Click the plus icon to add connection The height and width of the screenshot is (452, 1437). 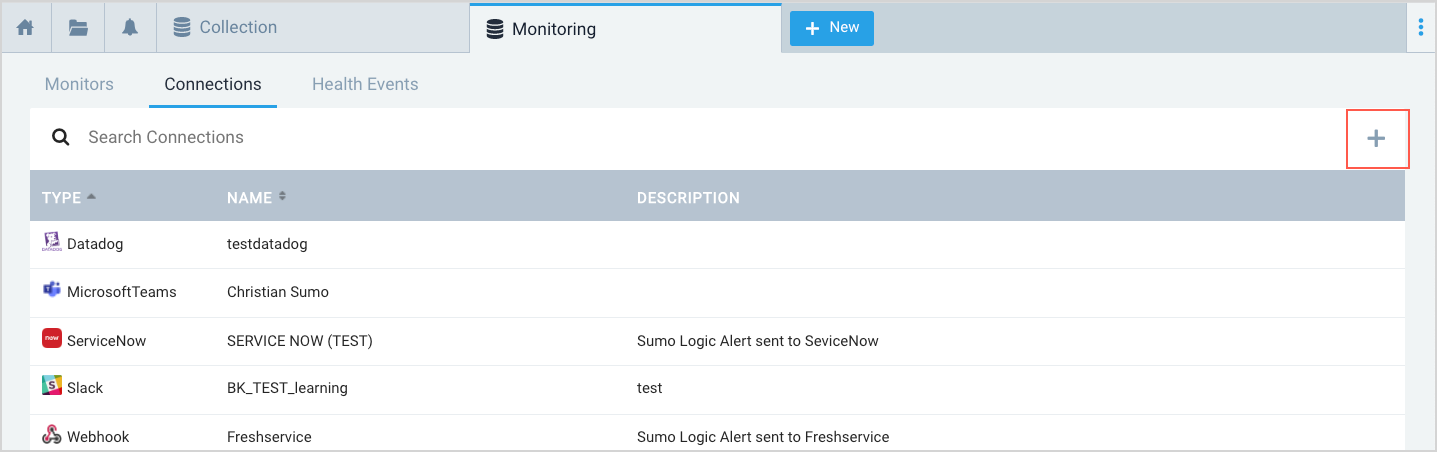[1376, 139]
